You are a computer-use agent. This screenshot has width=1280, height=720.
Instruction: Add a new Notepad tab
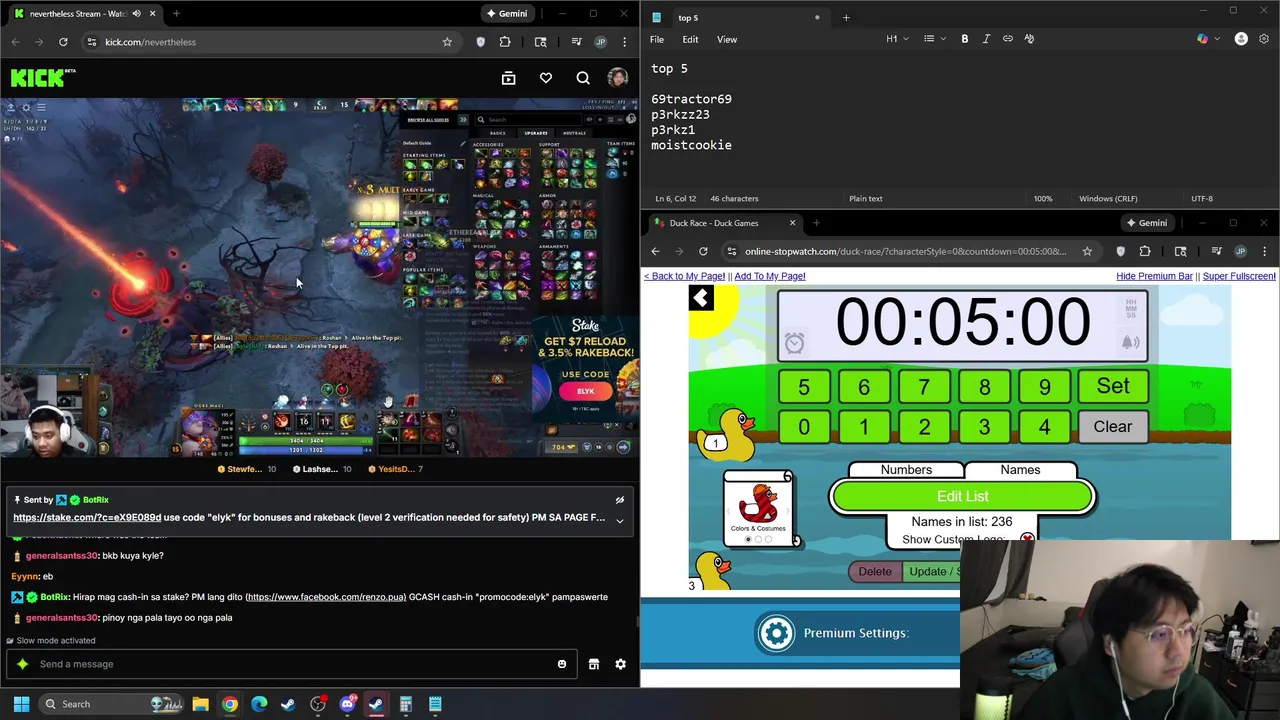tap(846, 17)
